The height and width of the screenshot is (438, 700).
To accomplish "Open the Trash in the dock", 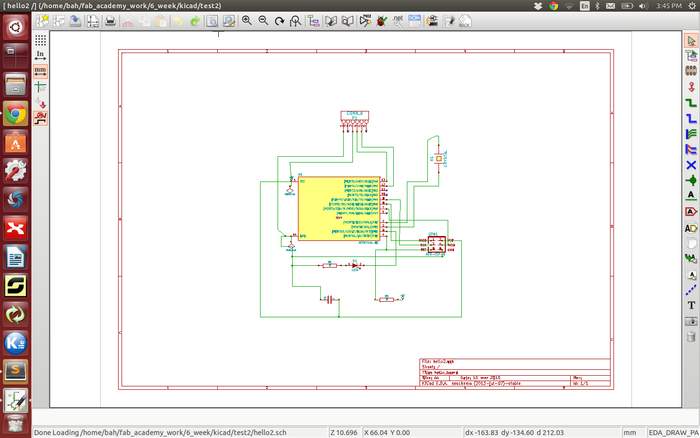I will point(16,424).
